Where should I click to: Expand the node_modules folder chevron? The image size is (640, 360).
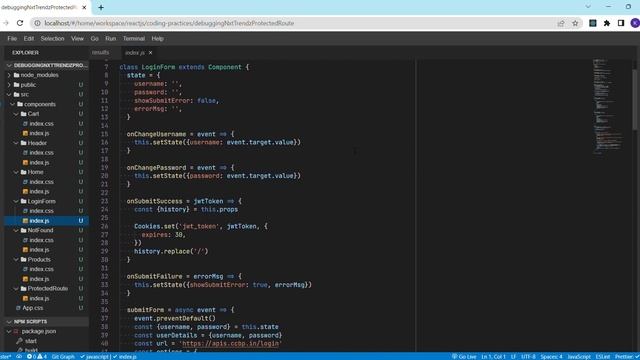(x=9, y=75)
